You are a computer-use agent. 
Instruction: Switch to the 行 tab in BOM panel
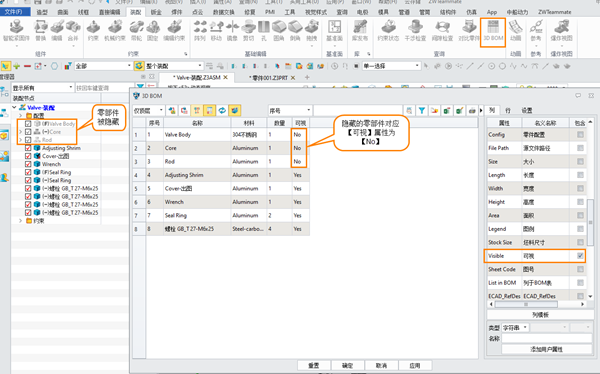(x=508, y=110)
